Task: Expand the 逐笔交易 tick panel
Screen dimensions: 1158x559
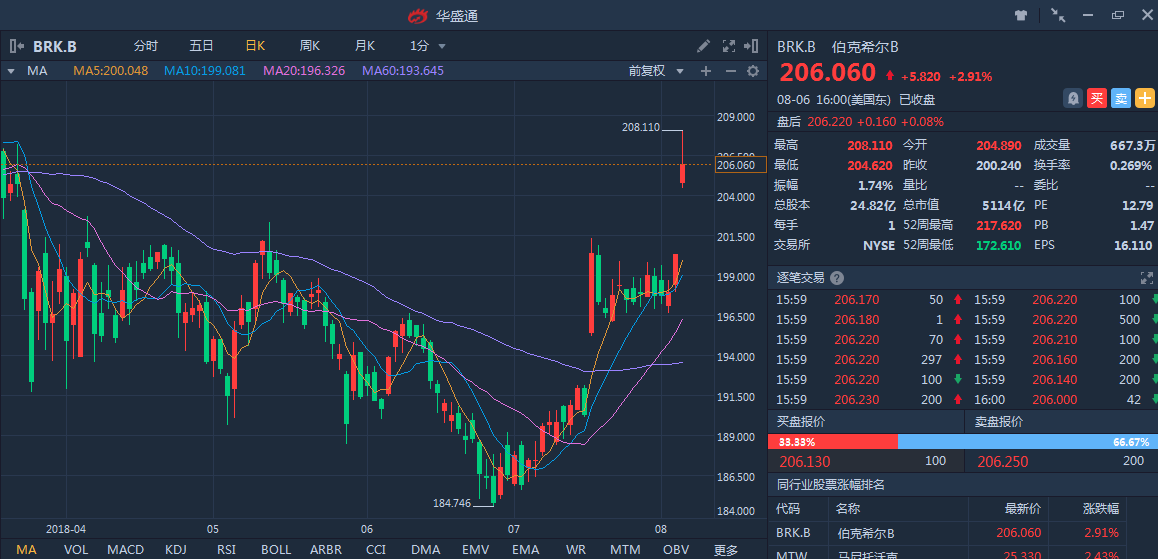Action: pos(1146,278)
